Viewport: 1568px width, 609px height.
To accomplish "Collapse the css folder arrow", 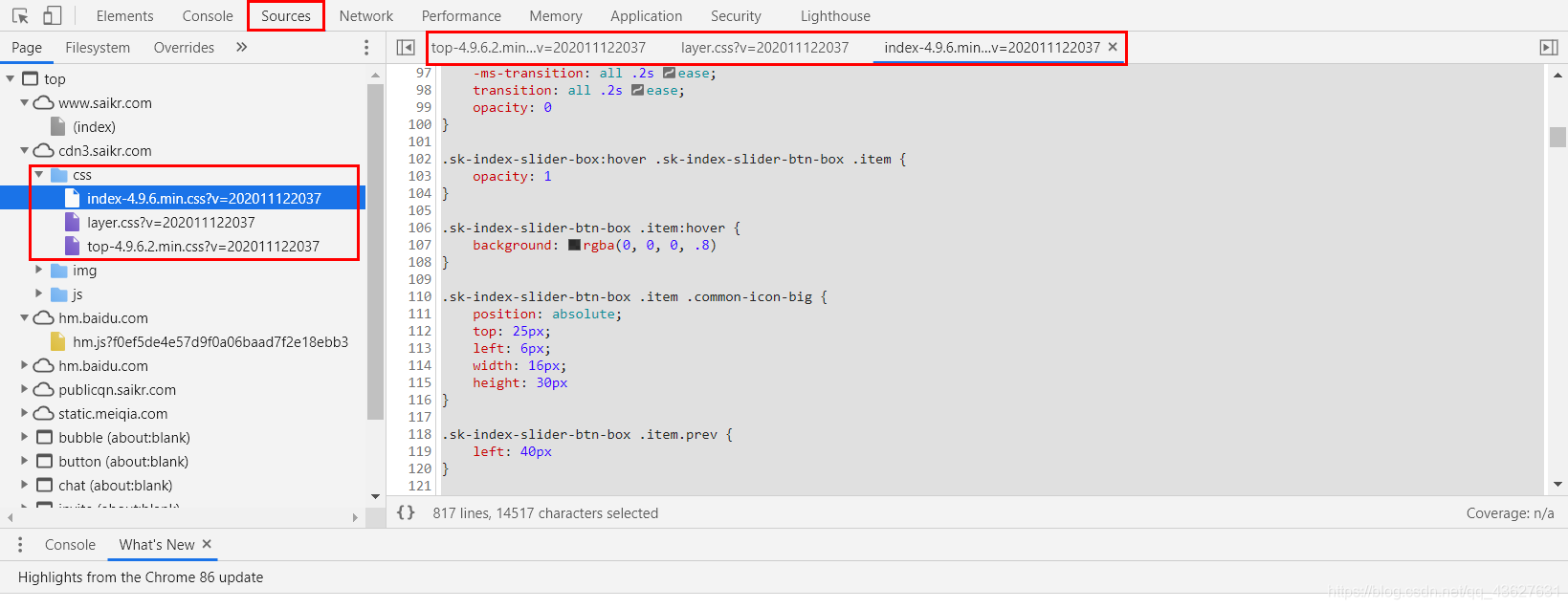I will [39, 174].
